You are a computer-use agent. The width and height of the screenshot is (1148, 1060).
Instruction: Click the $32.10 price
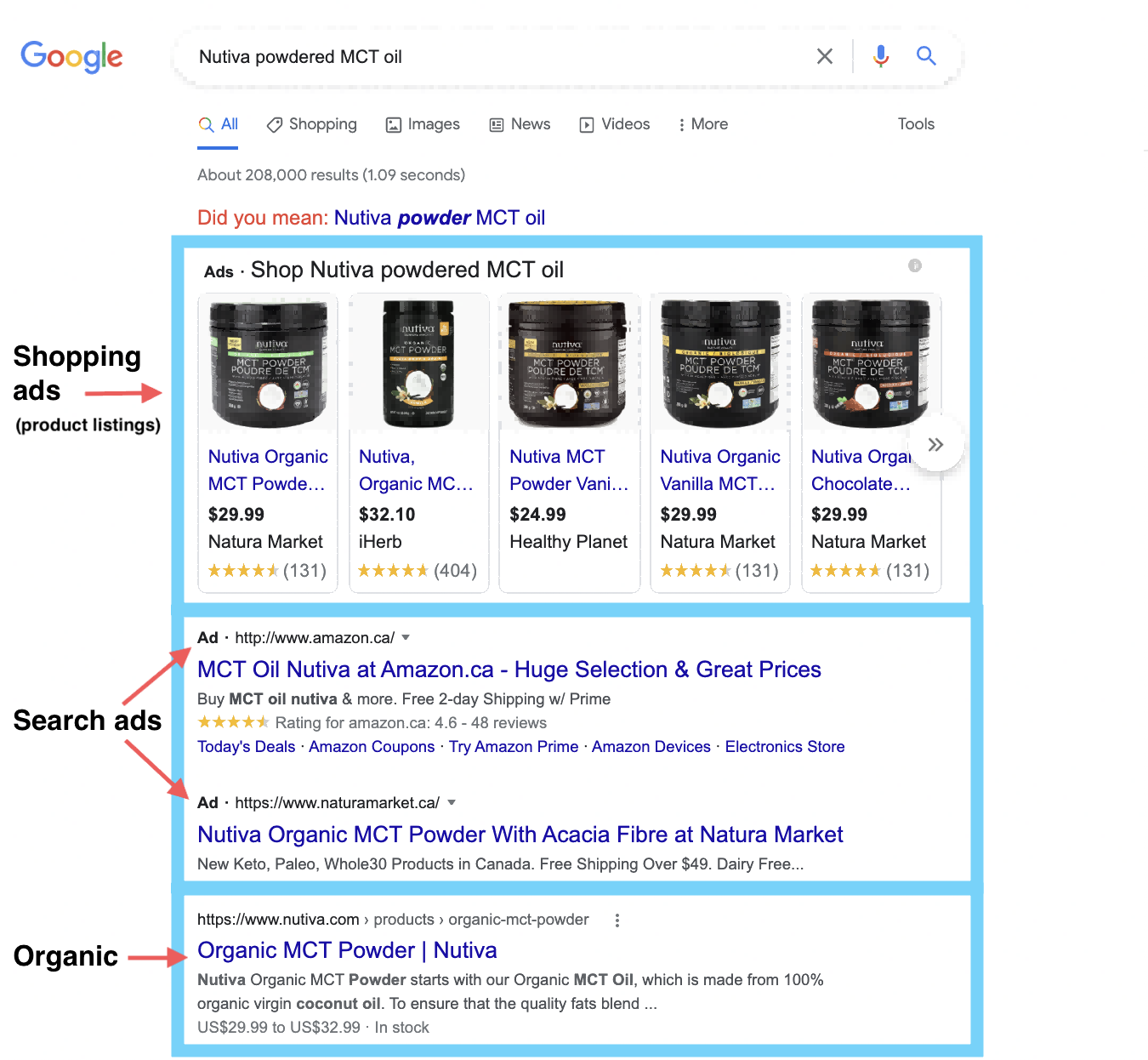click(x=387, y=515)
